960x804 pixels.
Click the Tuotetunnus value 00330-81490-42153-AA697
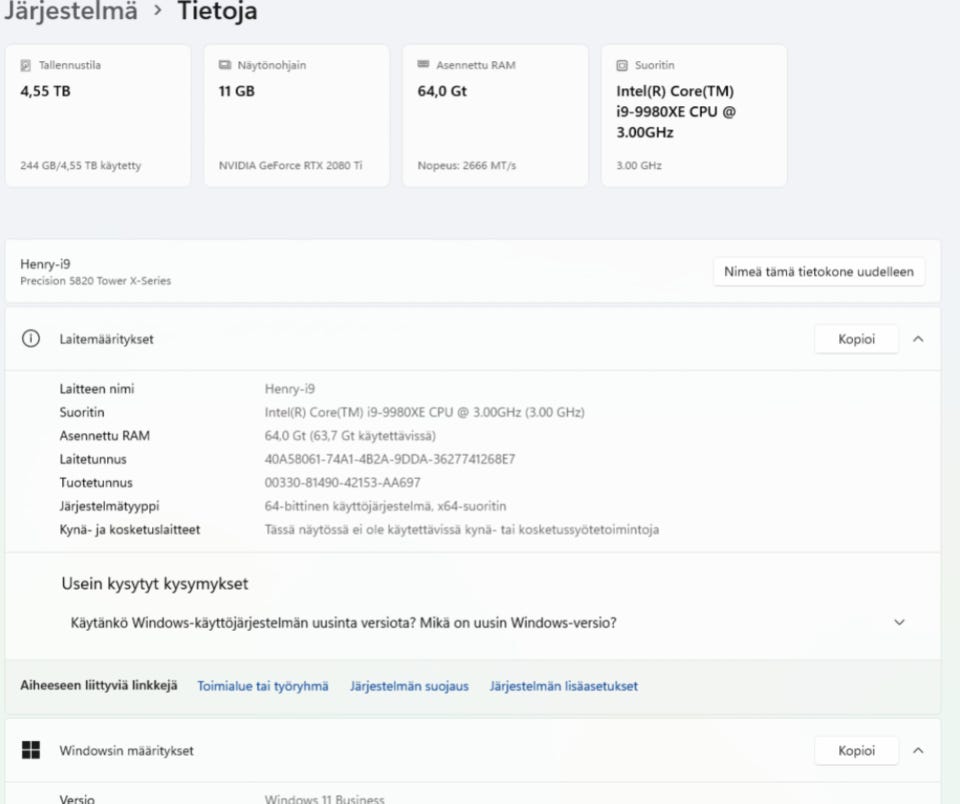(x=342, y=482)
